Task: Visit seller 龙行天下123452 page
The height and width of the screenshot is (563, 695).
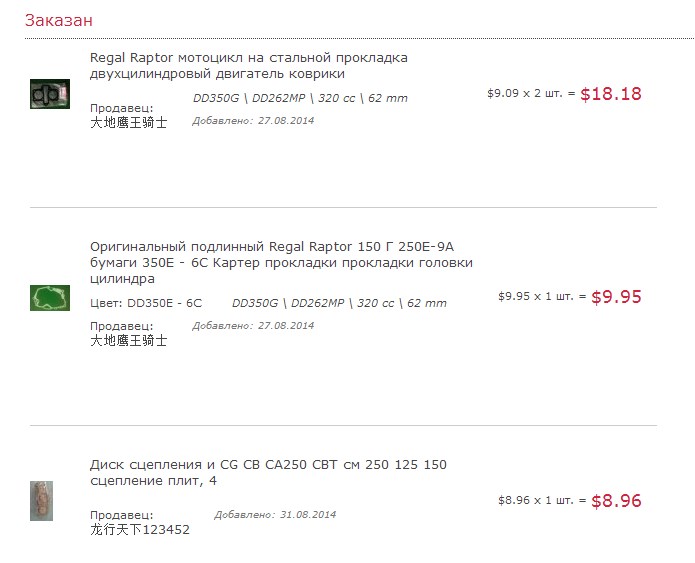Action: click(x=140, y=529)
